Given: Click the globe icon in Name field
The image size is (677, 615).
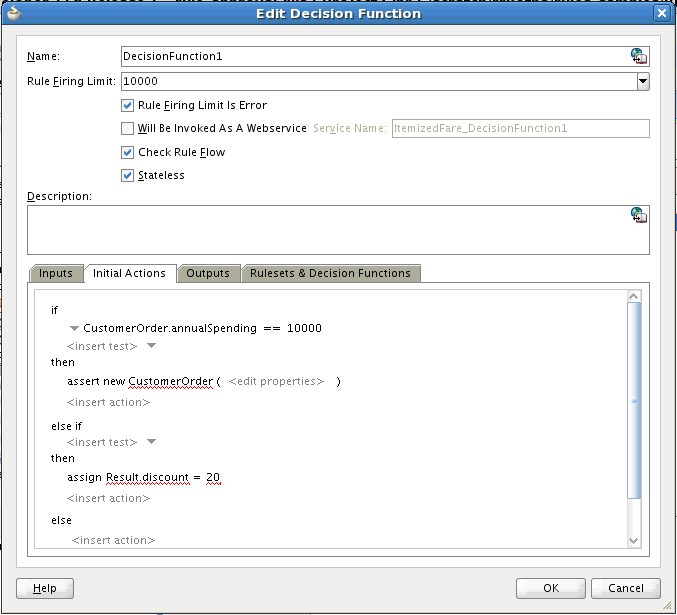Looking at the screenshot, I should 639,56.
